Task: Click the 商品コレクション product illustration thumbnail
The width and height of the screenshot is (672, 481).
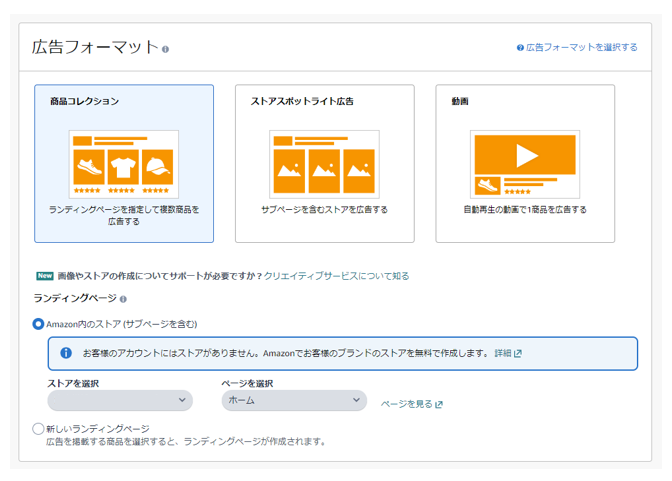Action: click(123, 164)
